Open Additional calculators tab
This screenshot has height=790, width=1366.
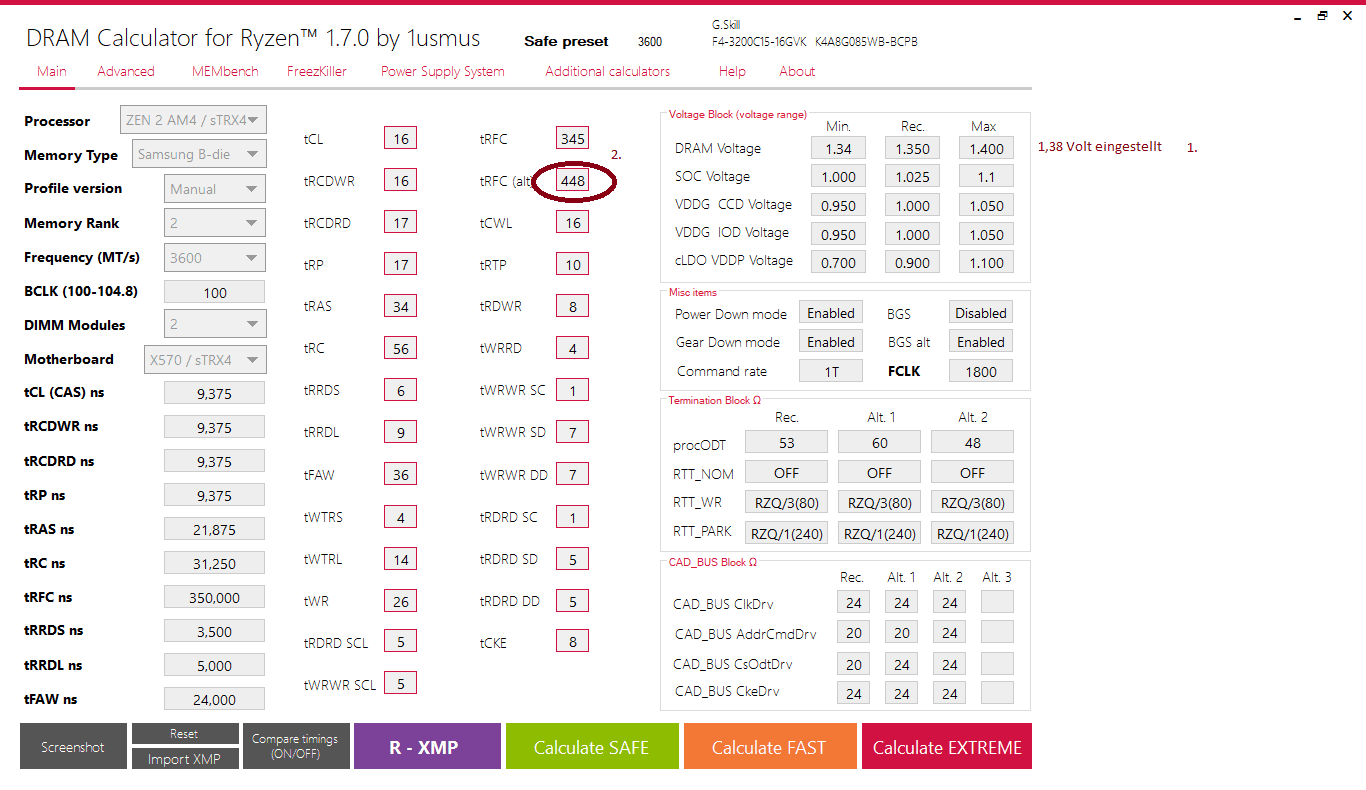tap(608, 71)
